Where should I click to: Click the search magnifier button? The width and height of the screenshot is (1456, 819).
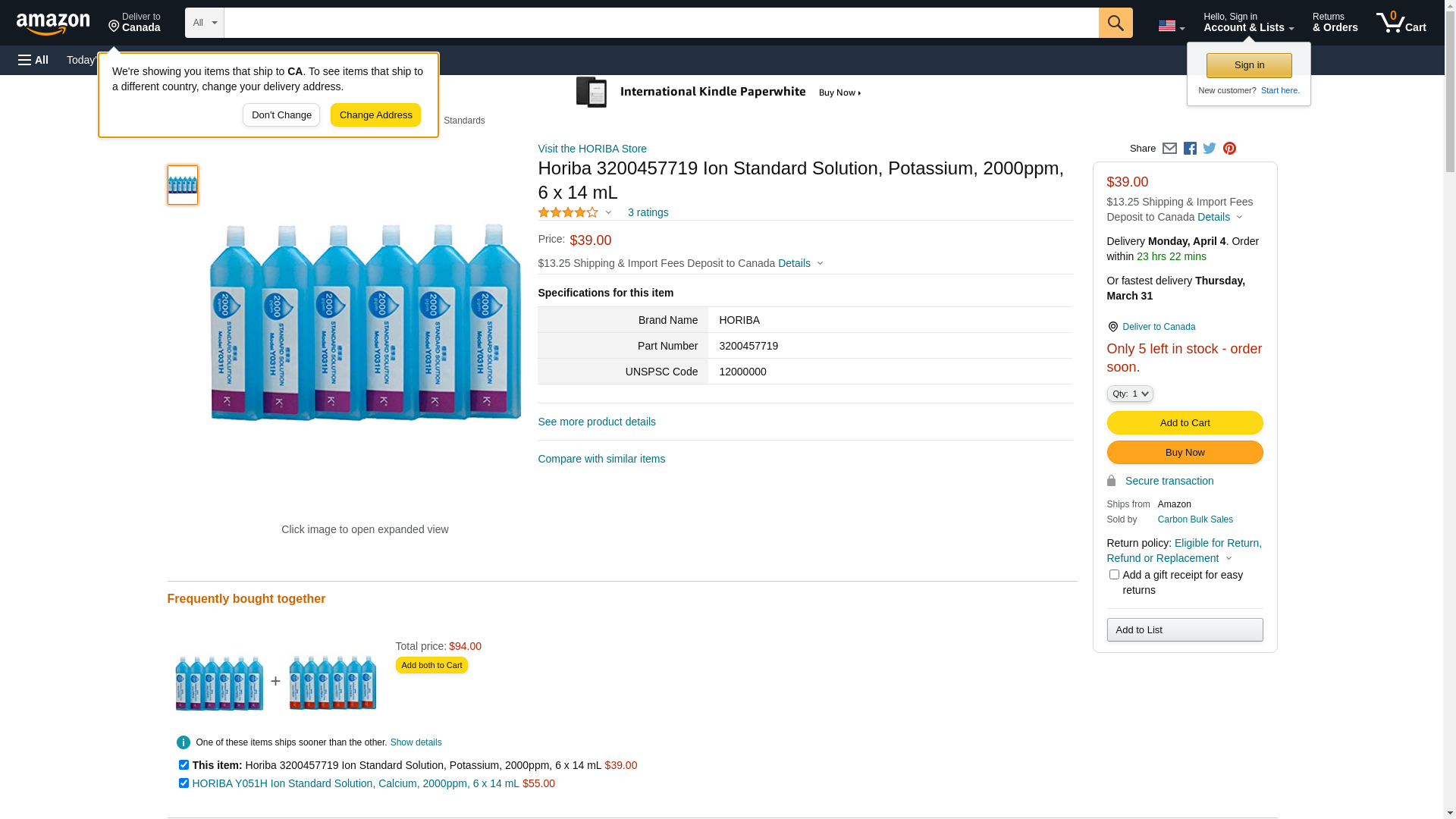1115,23
